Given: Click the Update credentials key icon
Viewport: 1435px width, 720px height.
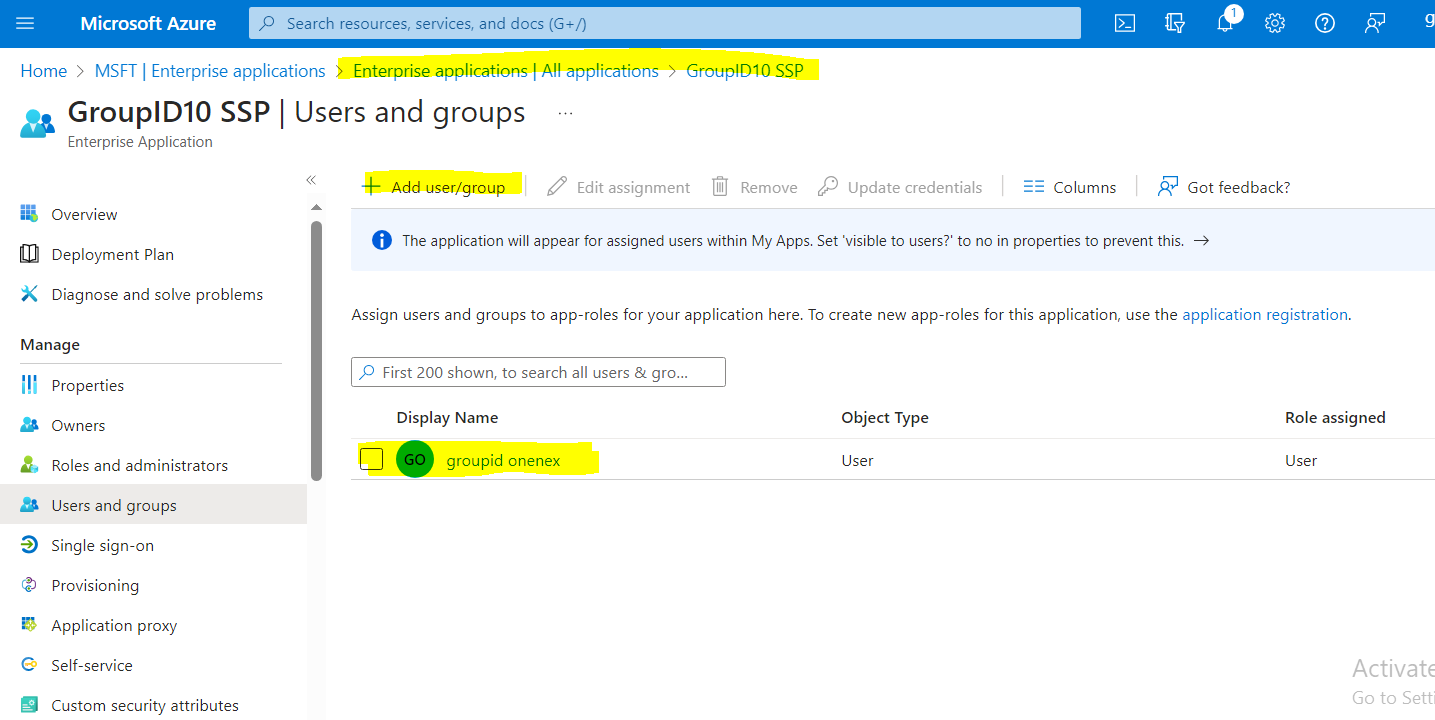Looking at the screenshot, I should tap(899, 186).
